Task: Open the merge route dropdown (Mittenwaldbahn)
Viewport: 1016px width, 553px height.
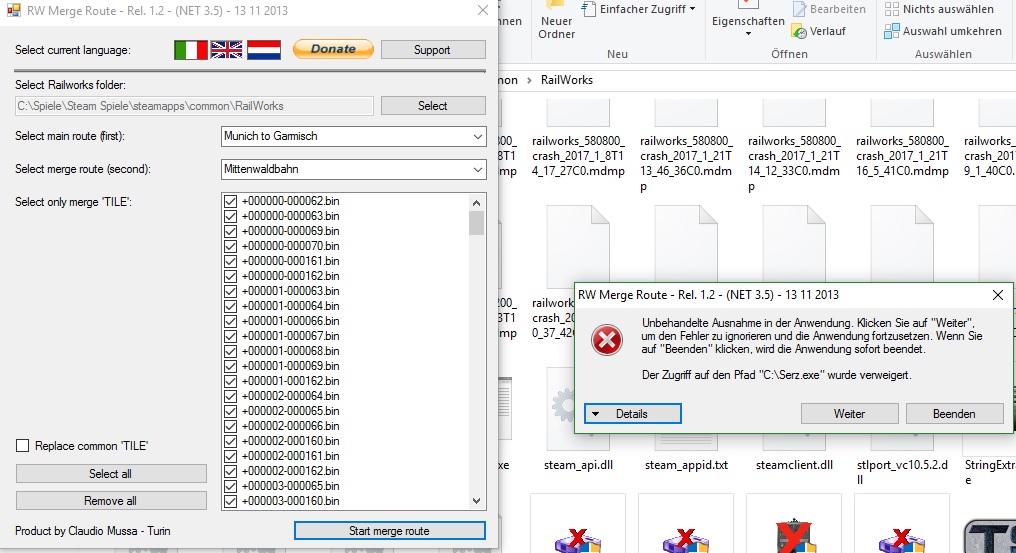Action: 353,169
